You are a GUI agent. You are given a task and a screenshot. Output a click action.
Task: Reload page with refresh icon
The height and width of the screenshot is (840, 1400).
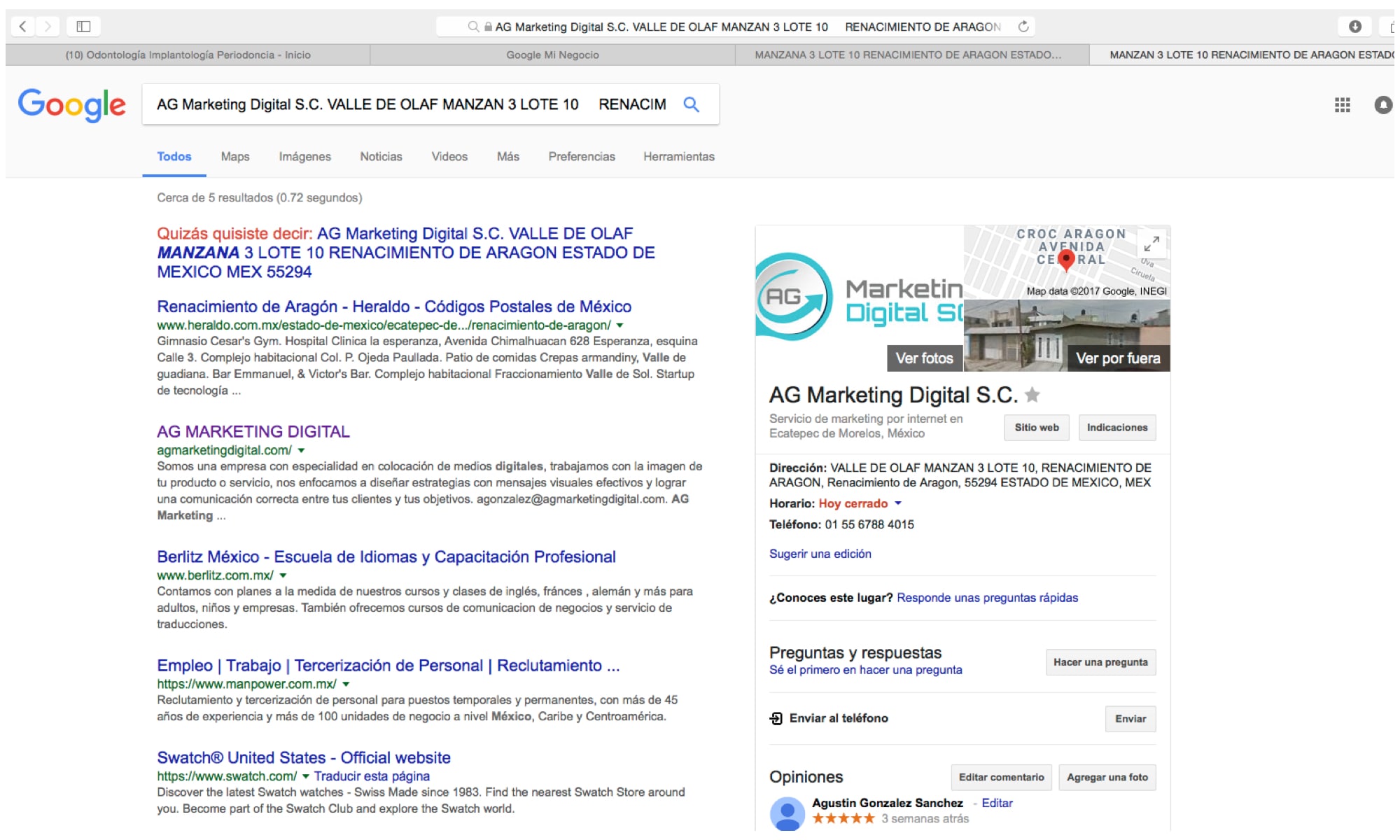pos(1023,27)
